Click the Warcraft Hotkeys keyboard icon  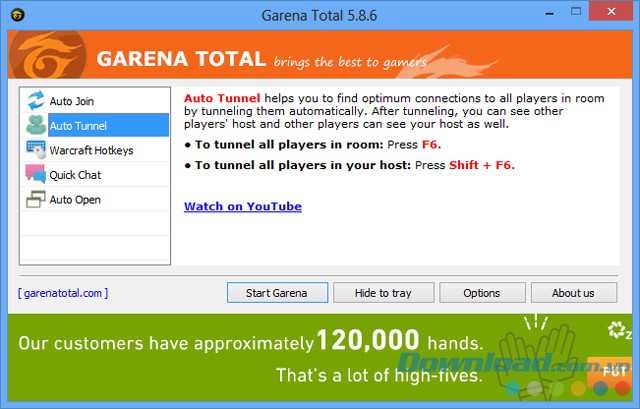pyautogui.click(x=35, y=150)
